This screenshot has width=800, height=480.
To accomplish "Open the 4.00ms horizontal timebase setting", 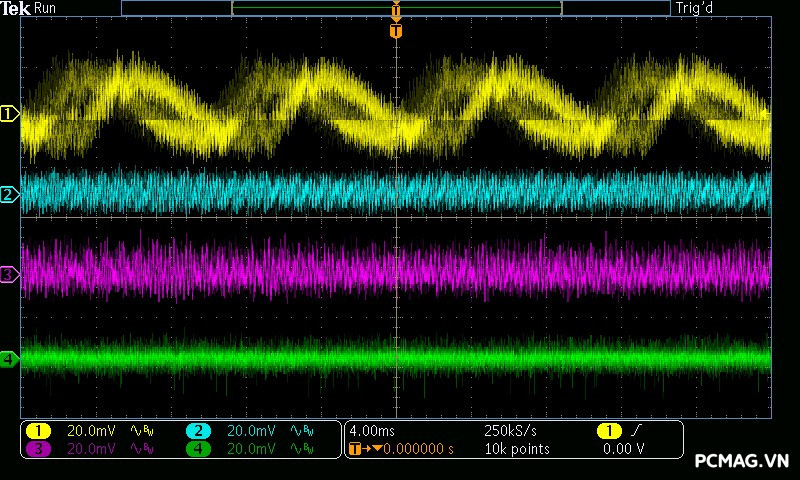I will 374,430.
